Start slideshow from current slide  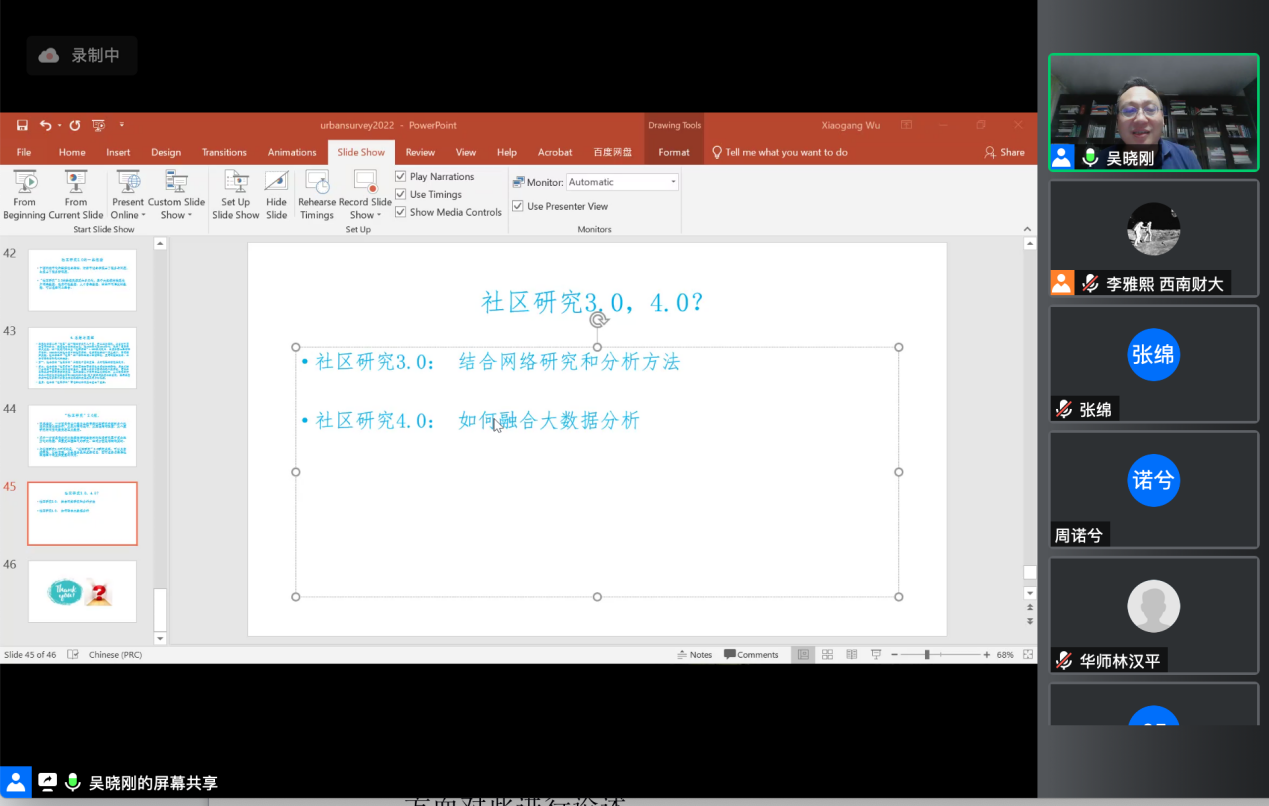coord(75,194)
